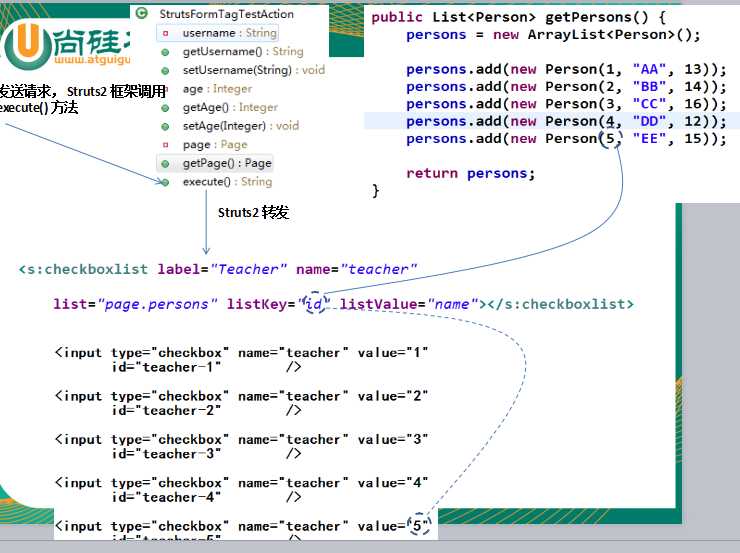Click the input line with value="5"
Viewport: 740px width, 553px height.
tap(241, 526)
